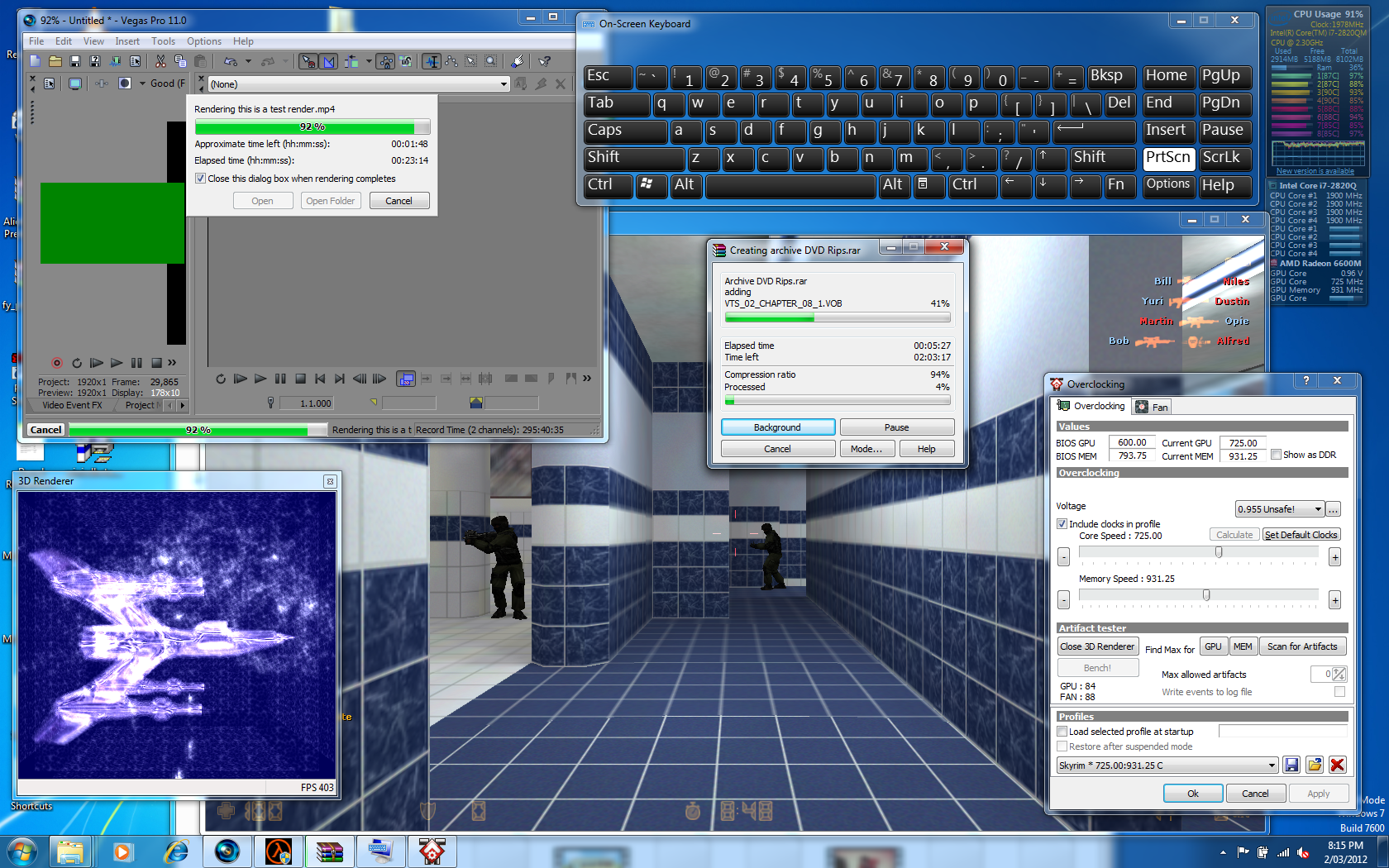Click Pause in Vegas timeline transport
This screenshot has width=1389, height=868.
pyautogui.click(x=280, y=379)
